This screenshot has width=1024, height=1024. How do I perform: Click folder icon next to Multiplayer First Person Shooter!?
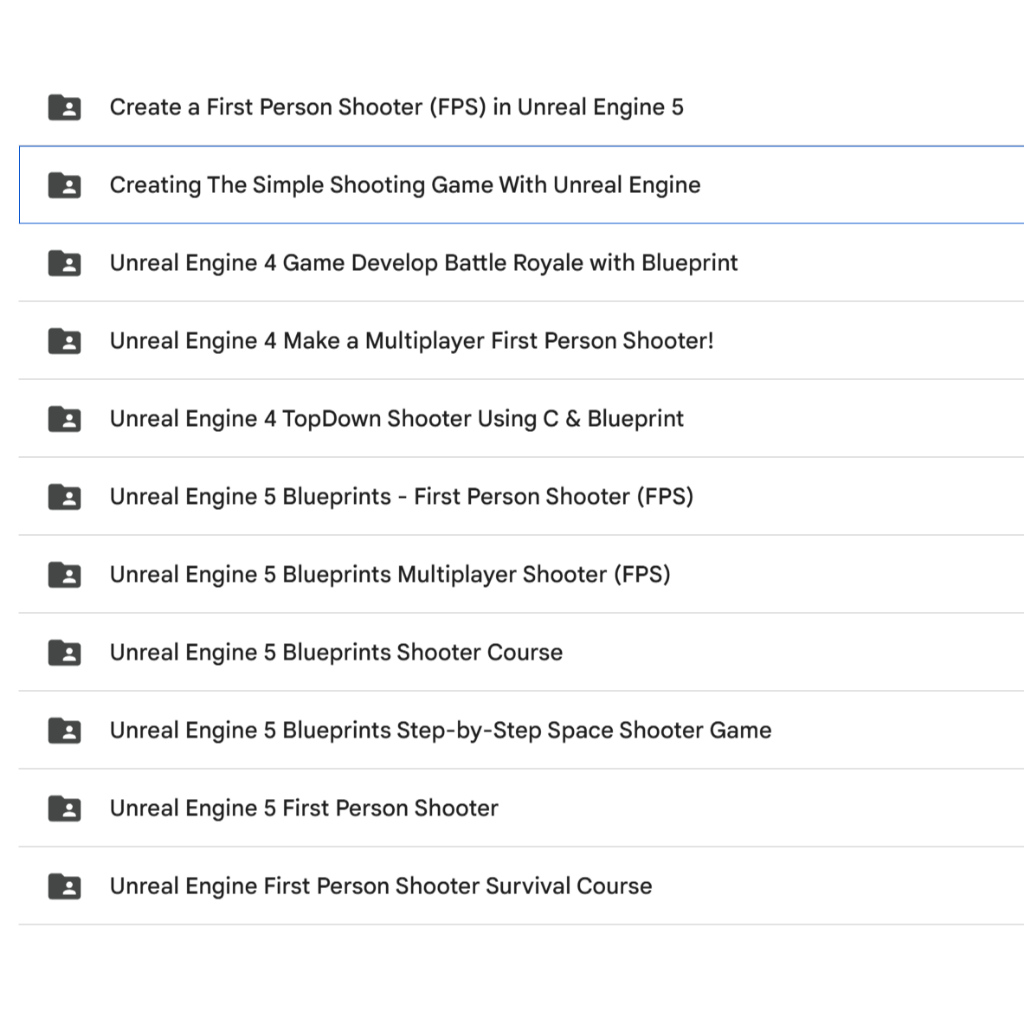pyautogui.click(x=65, y=340)
